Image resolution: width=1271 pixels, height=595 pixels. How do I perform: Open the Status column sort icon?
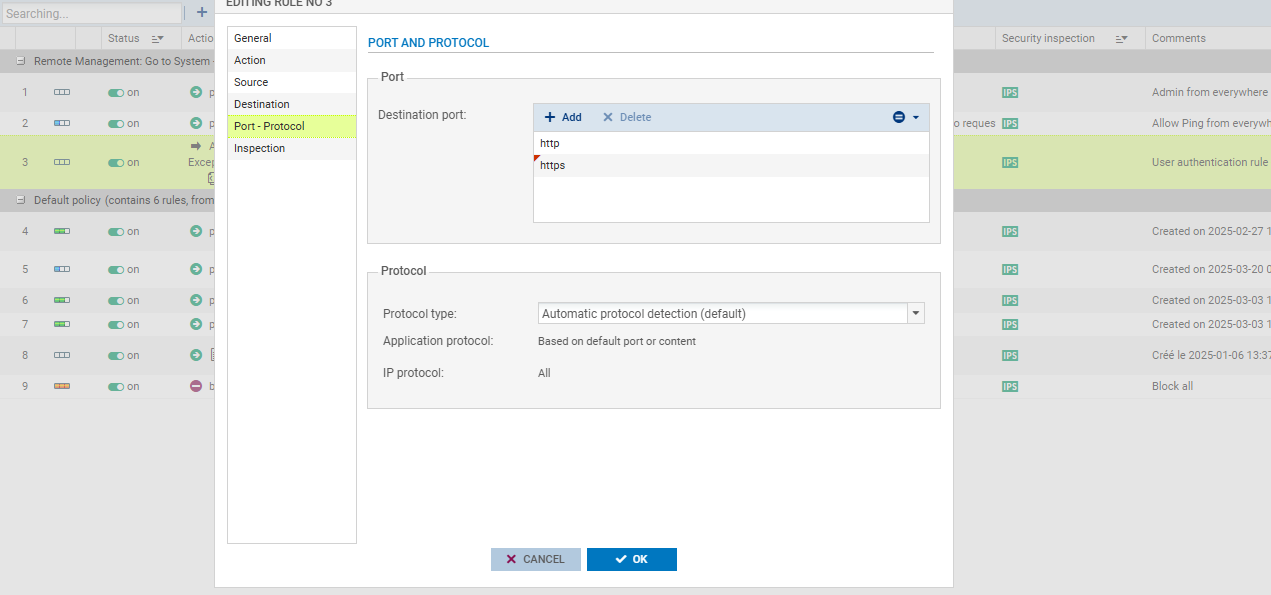click(x=157, y=39)
